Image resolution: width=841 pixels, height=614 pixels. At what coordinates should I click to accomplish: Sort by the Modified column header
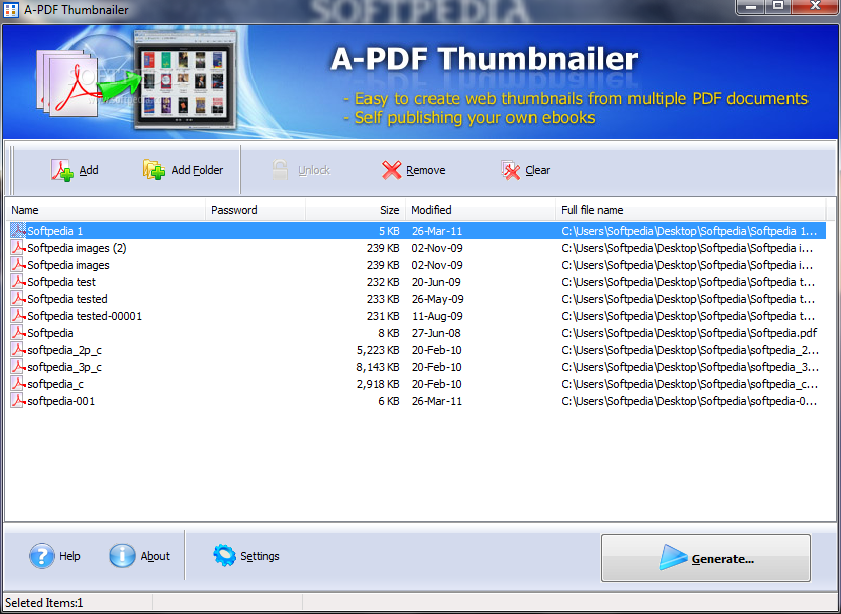pos(480,210)
